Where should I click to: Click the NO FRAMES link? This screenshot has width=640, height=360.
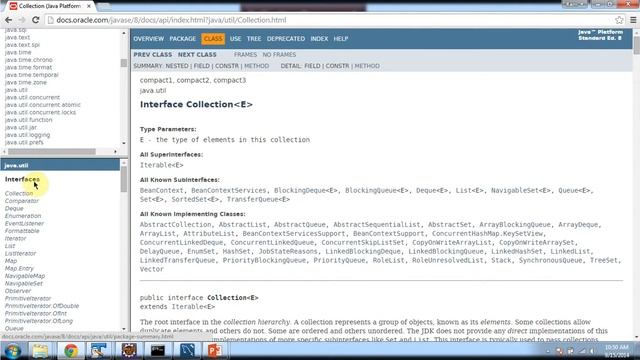[x=279, y=55]
